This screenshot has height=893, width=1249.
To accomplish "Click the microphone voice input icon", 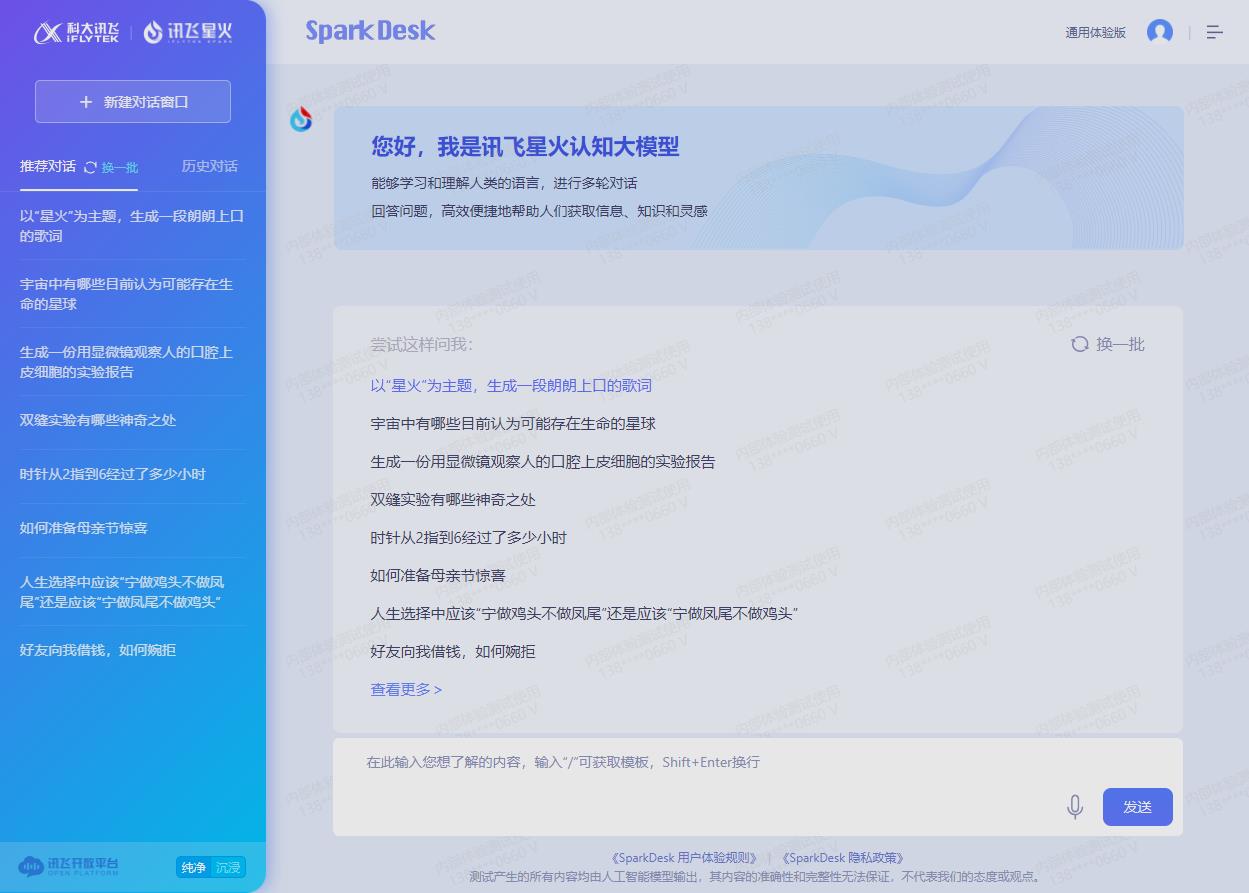I will 1075,807.
